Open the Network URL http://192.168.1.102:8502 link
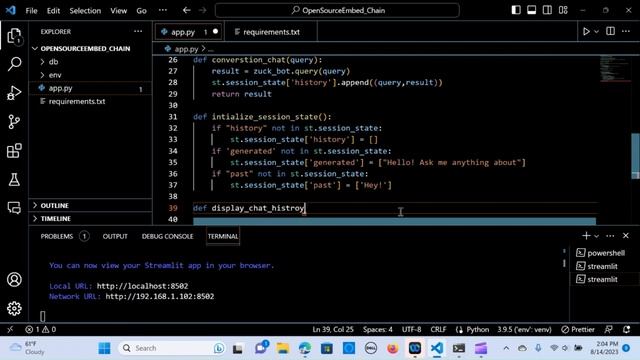 point(160,296)
